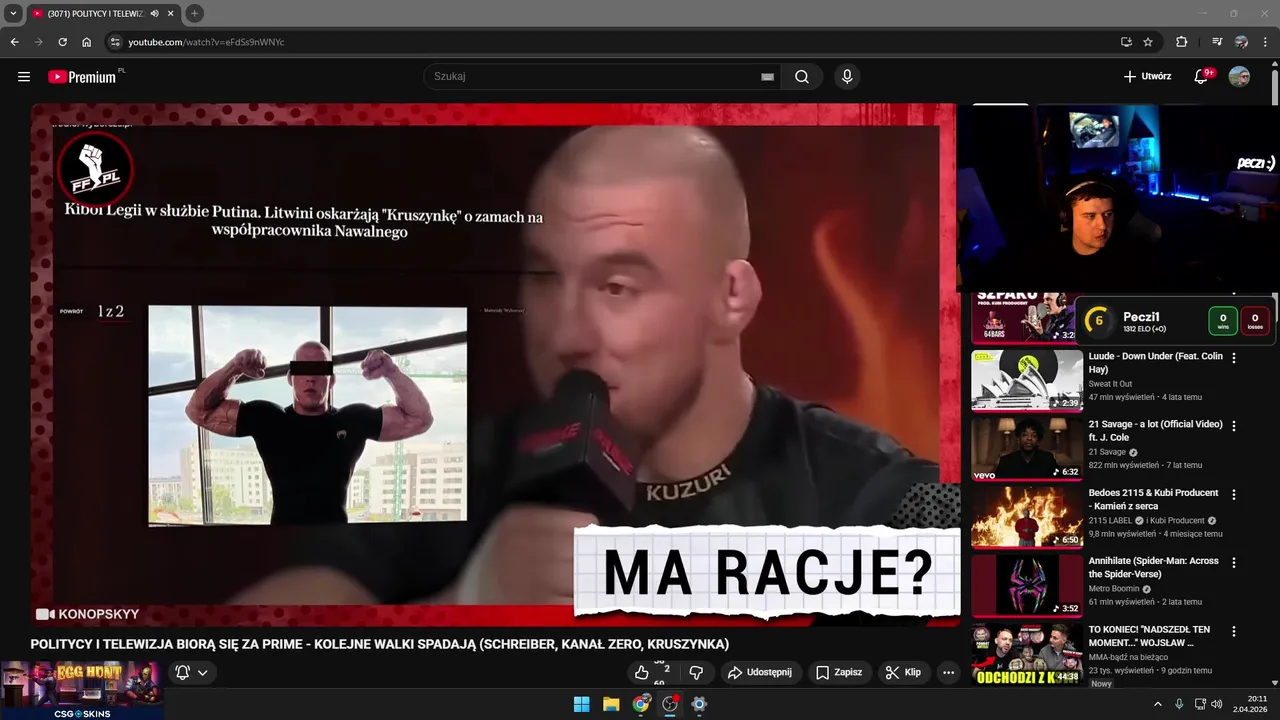1280x720 pixels.
Task: View site information for youtube.com
Action: tap(115, 42)
